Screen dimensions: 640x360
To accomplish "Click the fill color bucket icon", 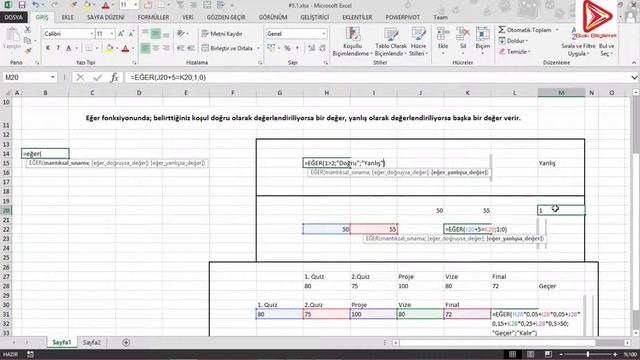I will 109,48.
